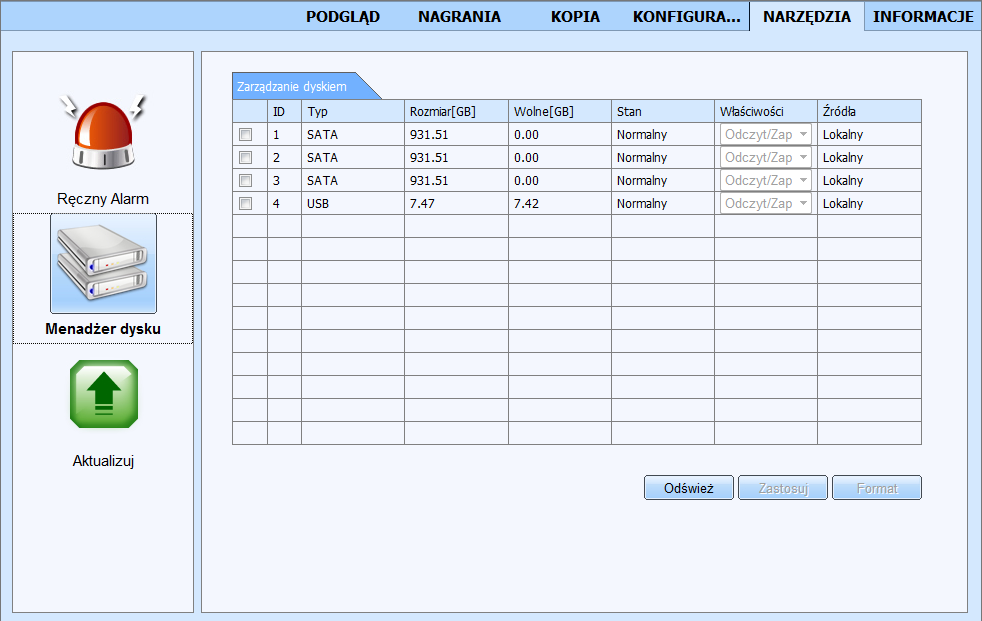Image resolution: width=982 pixels, height=621 pixels.
Task: Go to the INFORMACJE tab
Action: (923, 17)
